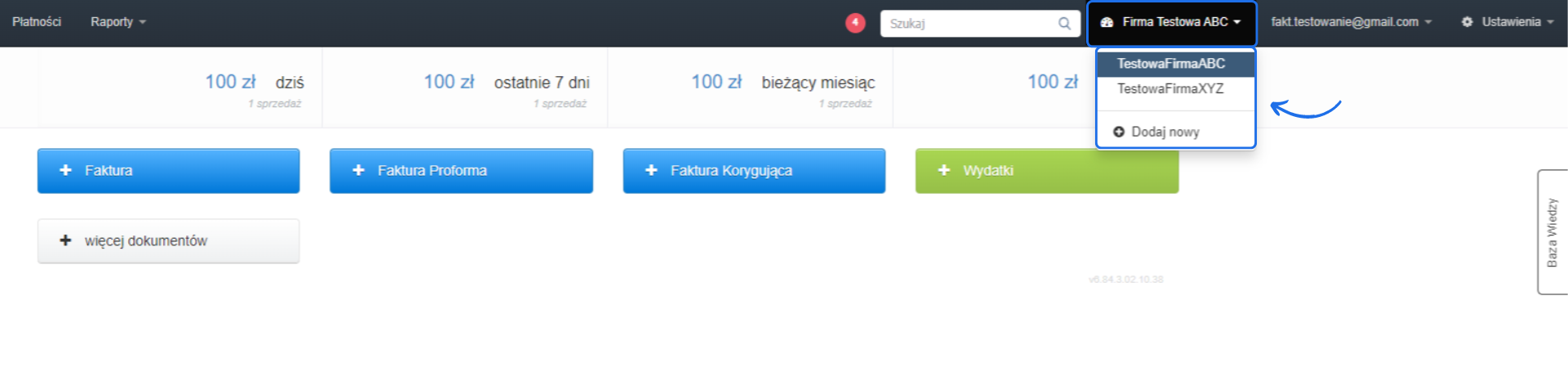Click the plus icon on więcej dokumentów
Image resolution: width=1568 pixels, height=368 pixels.
[66, 240]
